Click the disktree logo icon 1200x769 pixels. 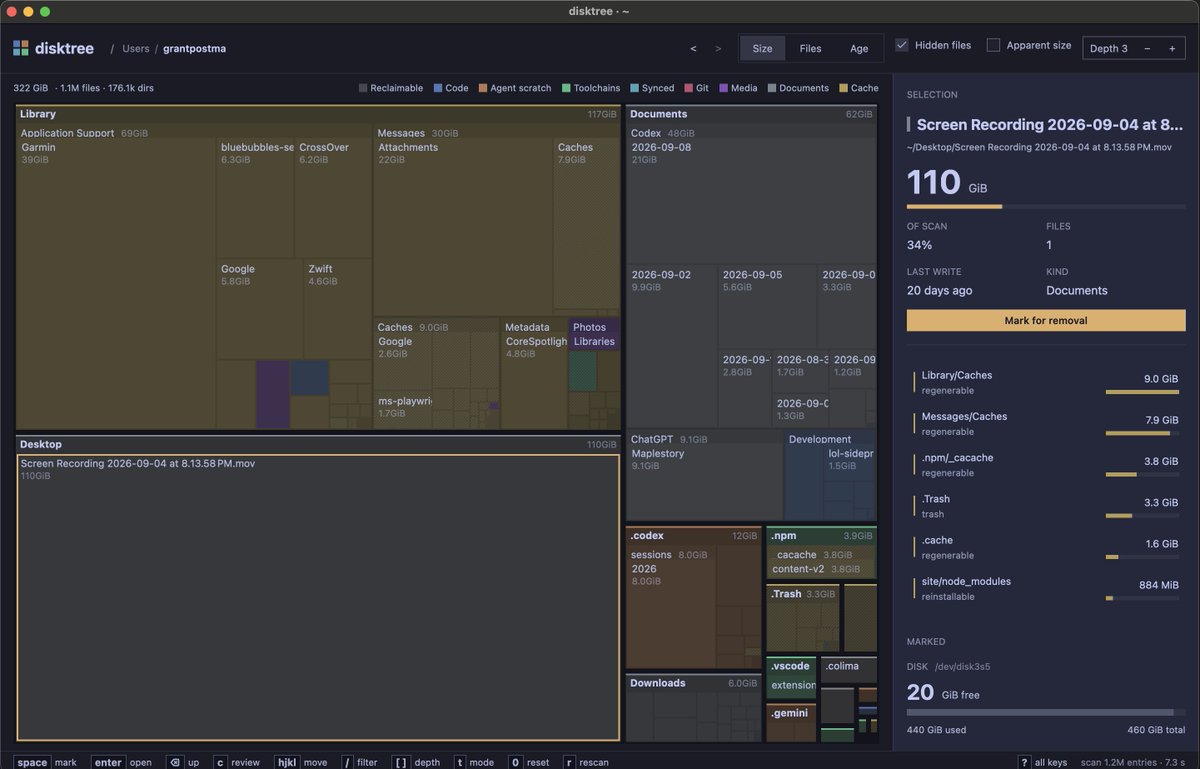21,48
